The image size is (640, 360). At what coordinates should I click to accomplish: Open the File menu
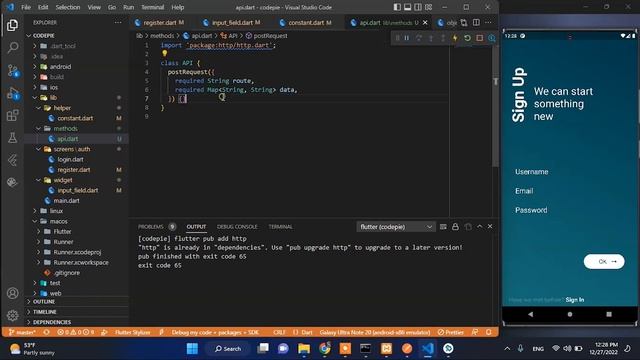click(x=26, y=7)
